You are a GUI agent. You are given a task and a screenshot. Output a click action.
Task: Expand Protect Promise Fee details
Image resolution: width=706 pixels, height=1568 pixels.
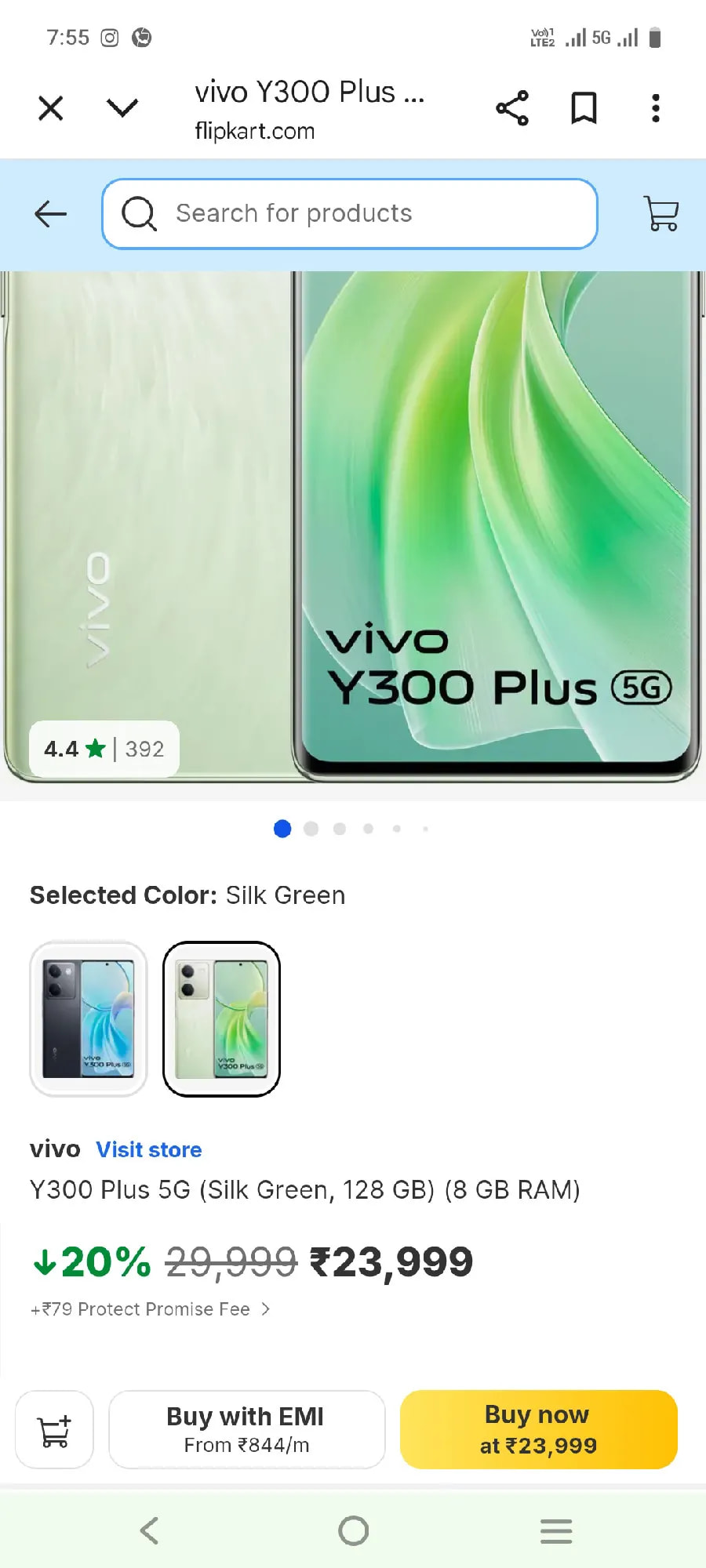[151, 1309]
